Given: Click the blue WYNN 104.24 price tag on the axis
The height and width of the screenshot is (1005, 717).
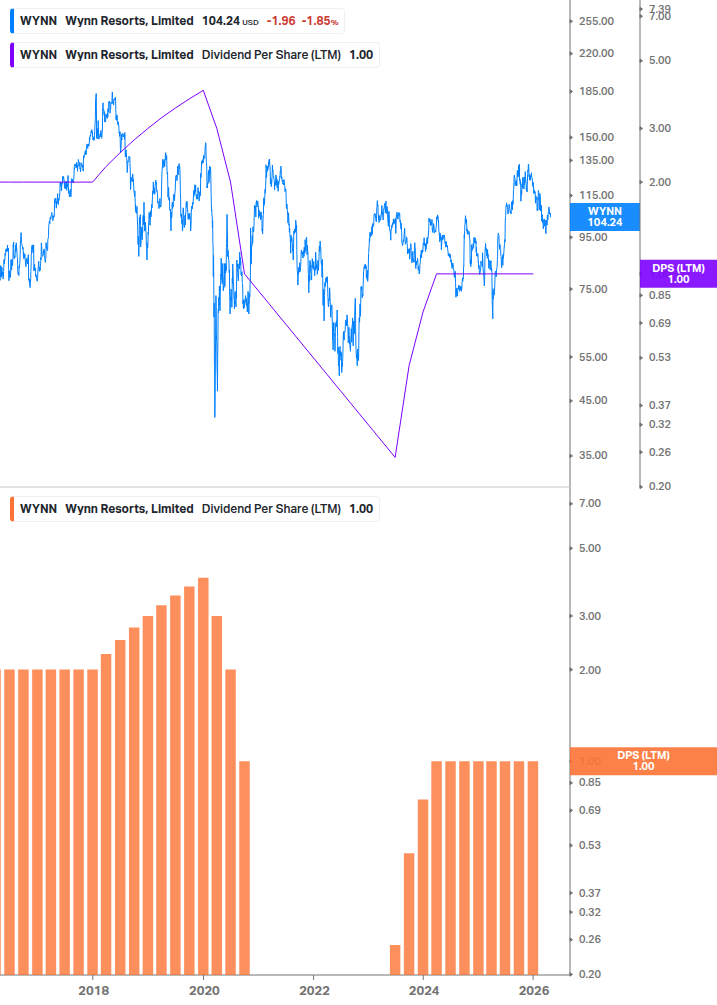Looking at the screenshot, I should (x=605, y=217).
